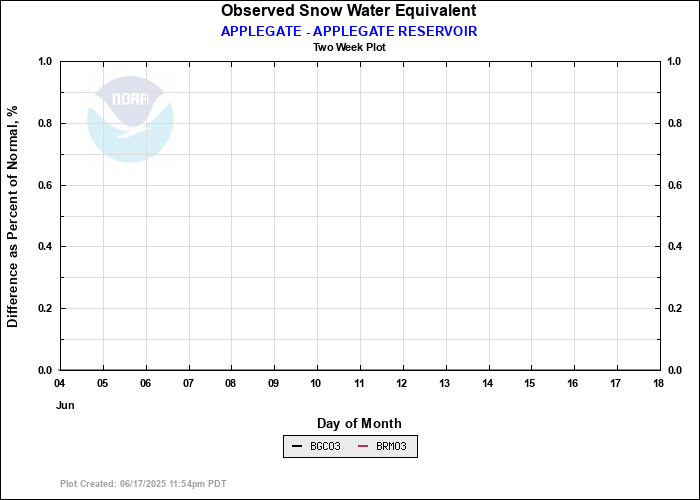
Task: Click x-axis tick label 05
Action: [x=102, y=383]
